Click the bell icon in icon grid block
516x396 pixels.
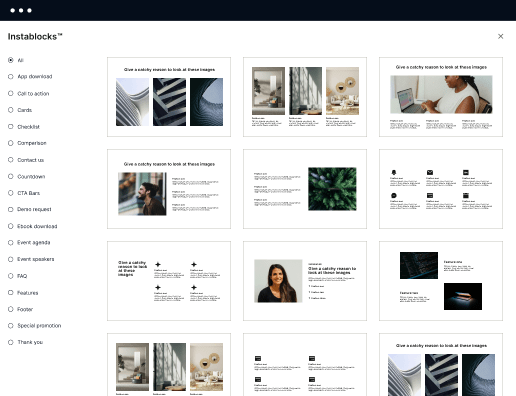(x=394, y=172)
